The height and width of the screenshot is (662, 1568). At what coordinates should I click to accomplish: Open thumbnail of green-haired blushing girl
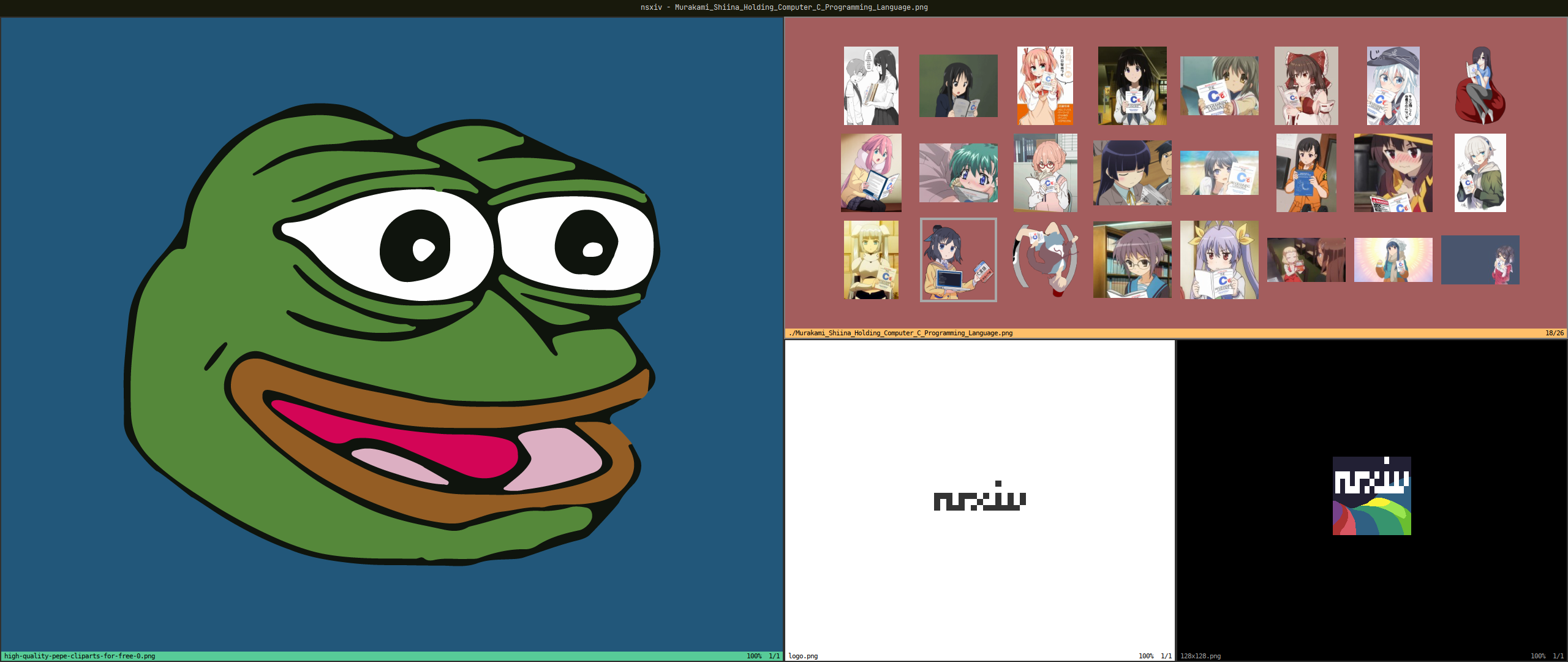pos(958,173)
